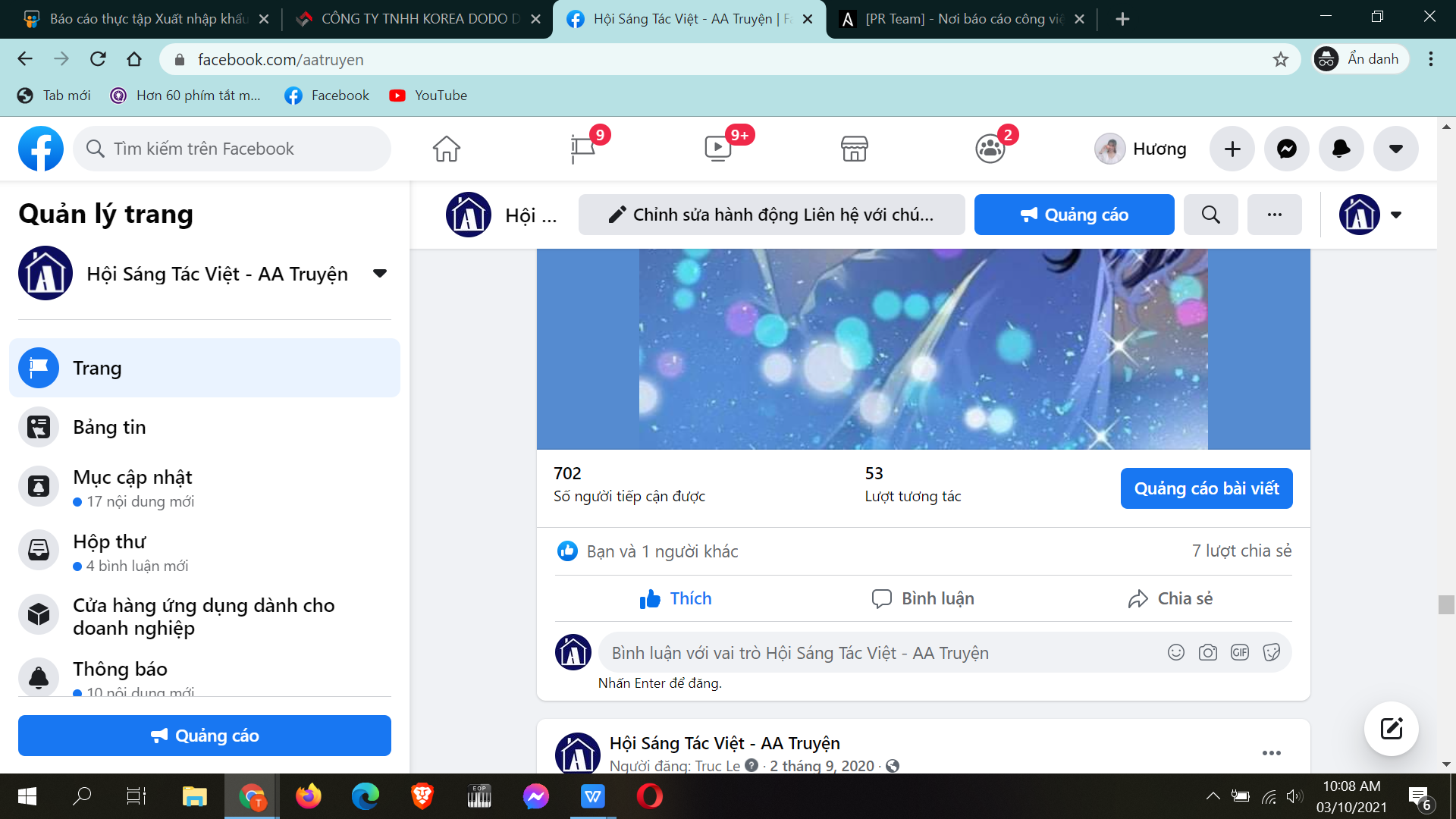The height and width of the screenshot is (819, 1456).
Task: Add a sticker to the comment
Action: point(1272,652)
